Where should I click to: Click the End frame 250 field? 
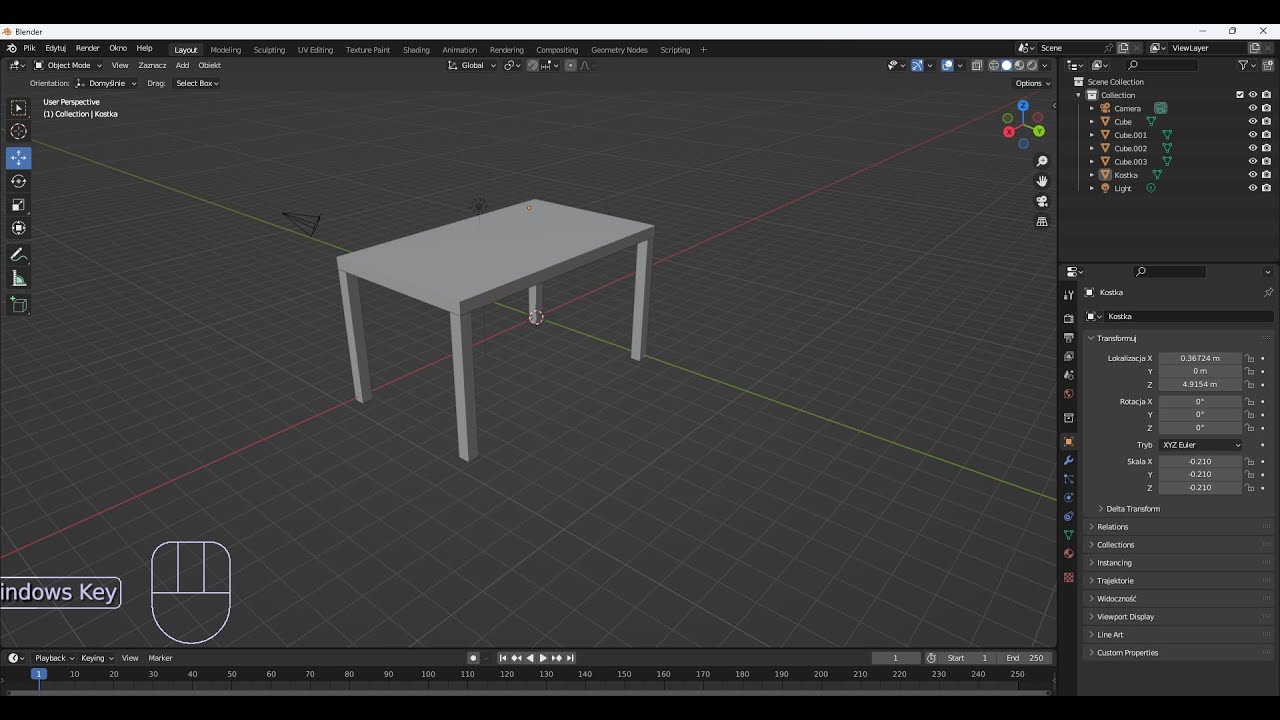point(1025,658)
